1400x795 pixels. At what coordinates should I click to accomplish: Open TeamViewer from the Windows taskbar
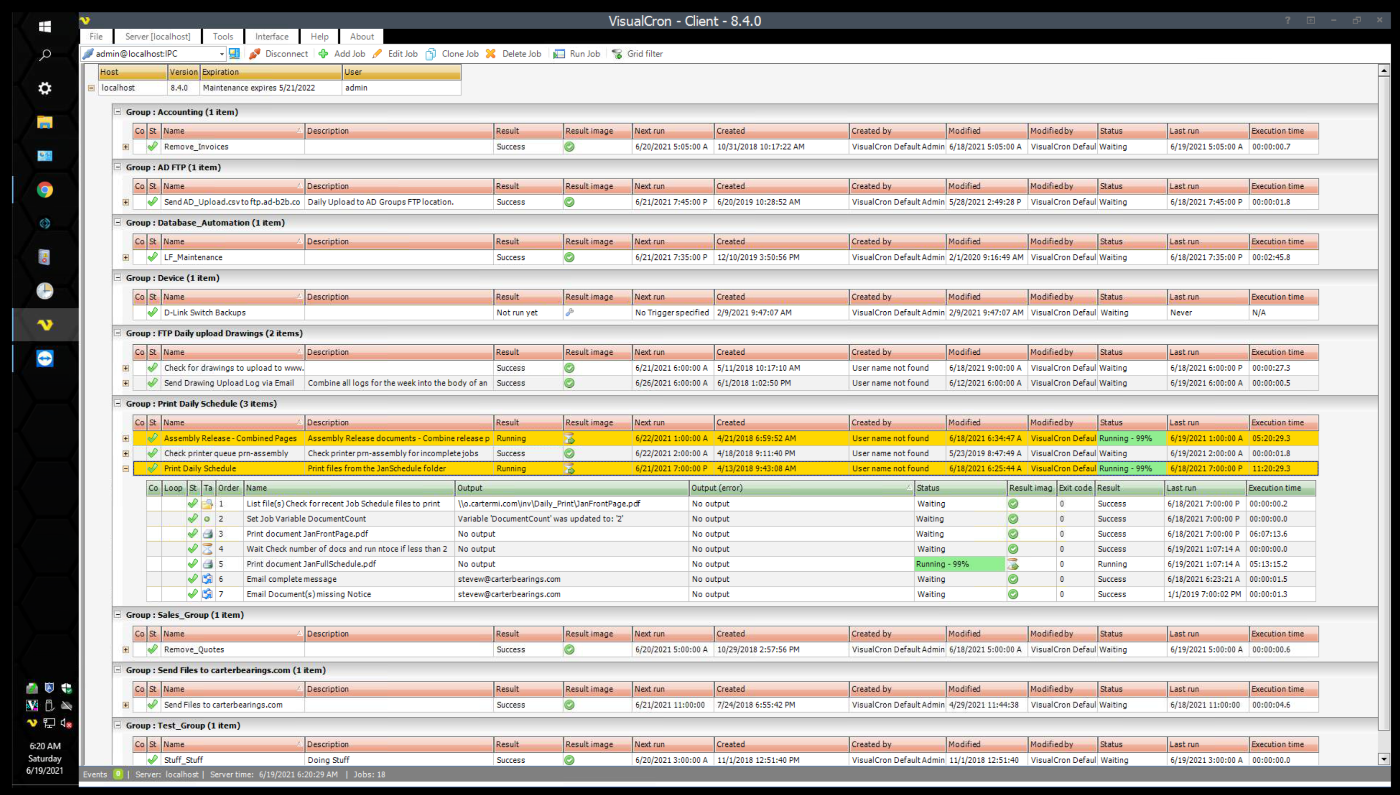pos(45,359)
